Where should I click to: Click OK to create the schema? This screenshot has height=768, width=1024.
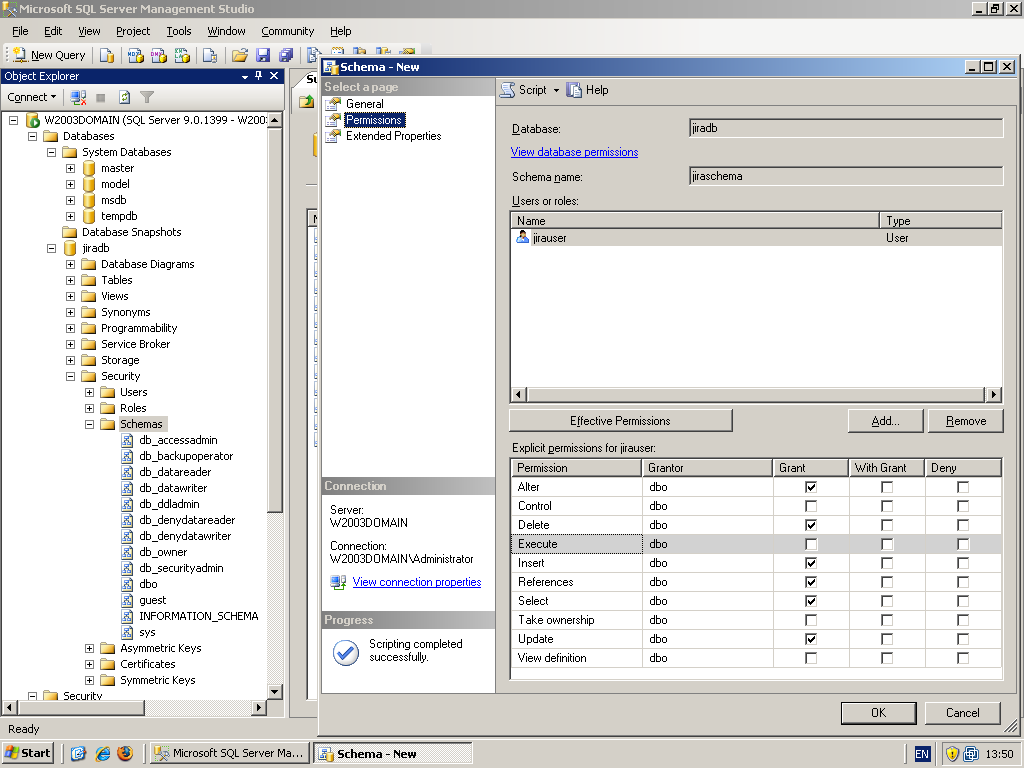[878, 713]
